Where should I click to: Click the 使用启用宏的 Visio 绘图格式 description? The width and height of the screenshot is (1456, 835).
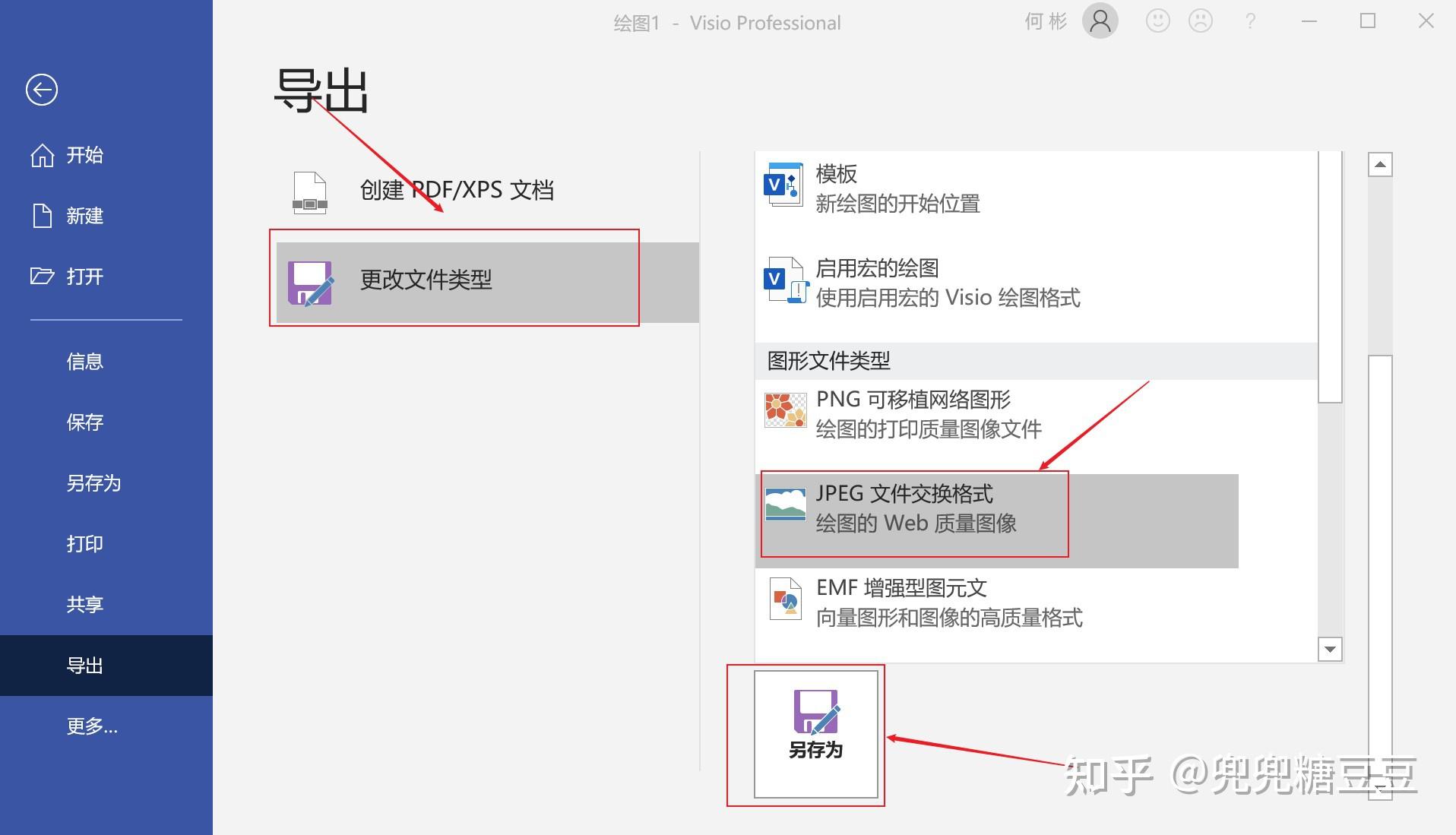(x=948, y=298)
